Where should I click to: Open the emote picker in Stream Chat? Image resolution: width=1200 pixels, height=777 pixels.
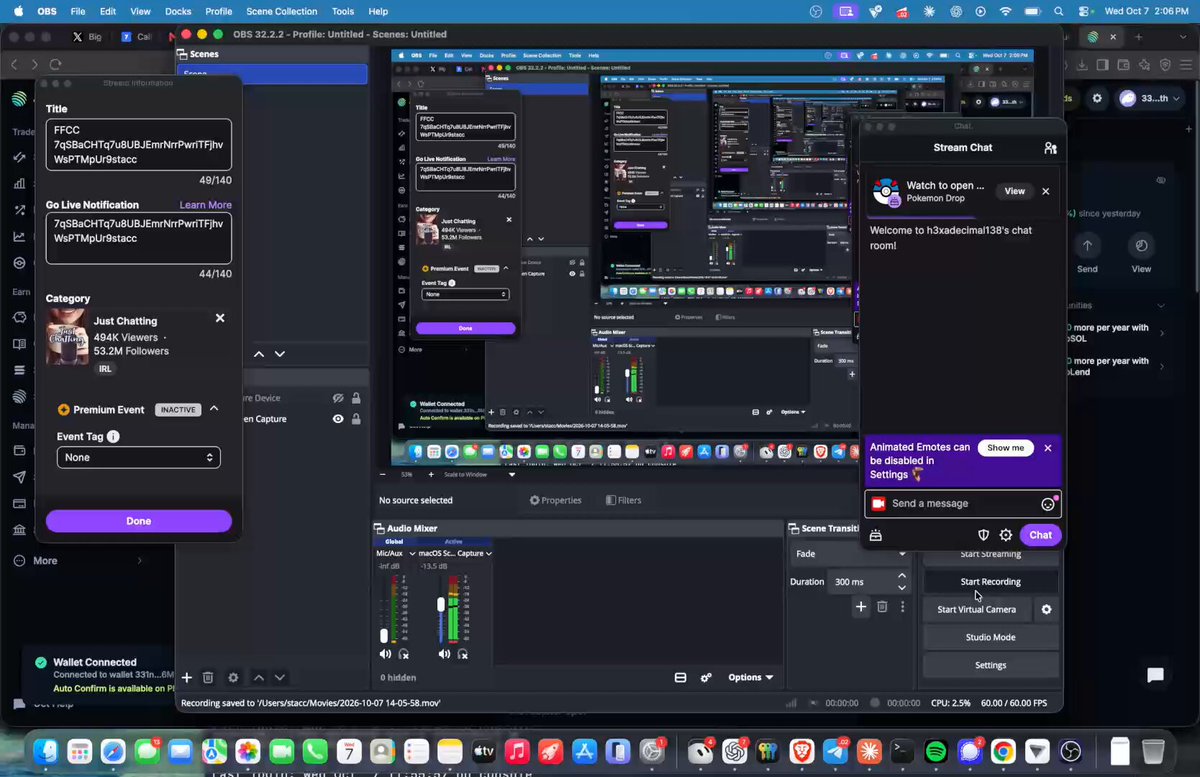pyautogui.click(x=1048, y=504)
